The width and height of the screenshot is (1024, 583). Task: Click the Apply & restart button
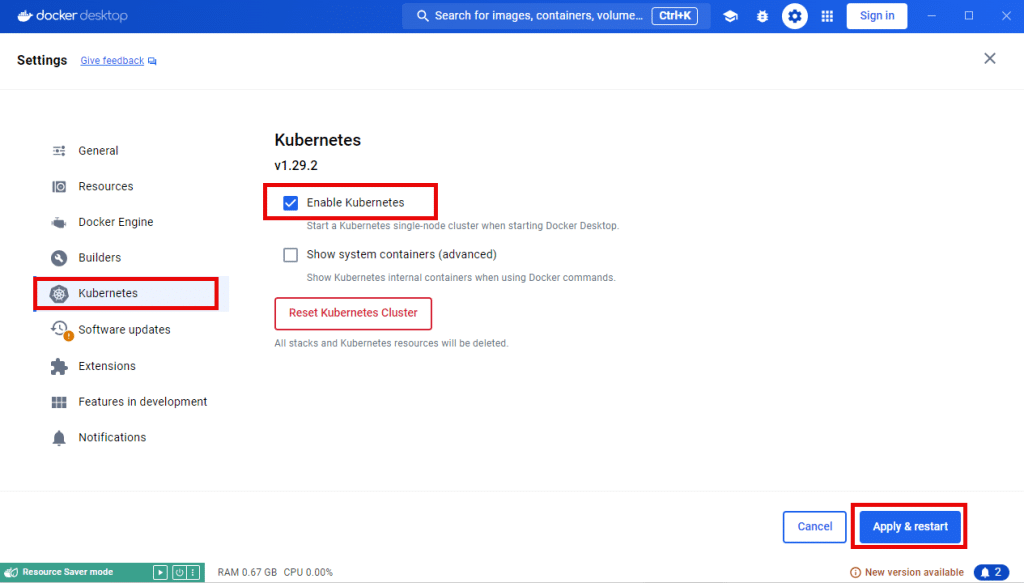click(910, 526)
